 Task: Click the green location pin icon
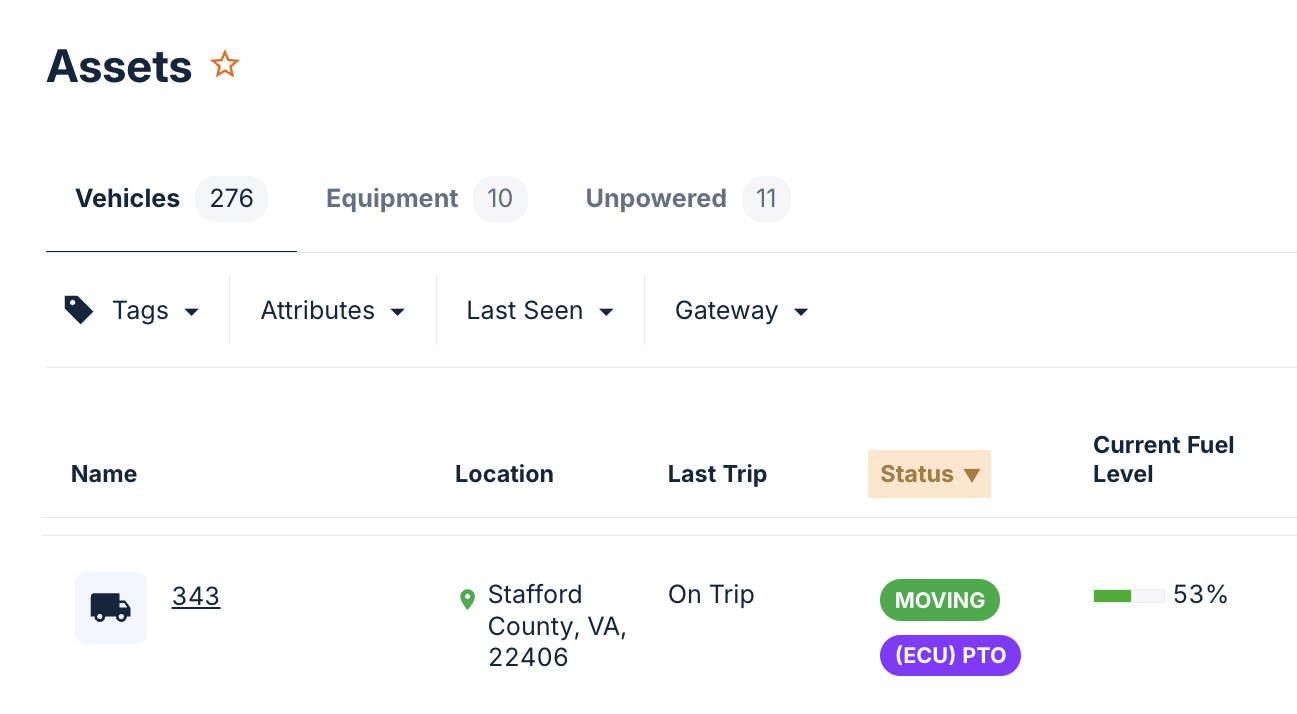467,599
